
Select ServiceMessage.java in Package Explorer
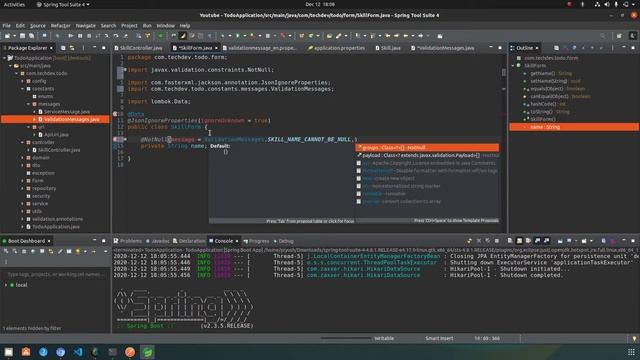click(x=67, y=111)
